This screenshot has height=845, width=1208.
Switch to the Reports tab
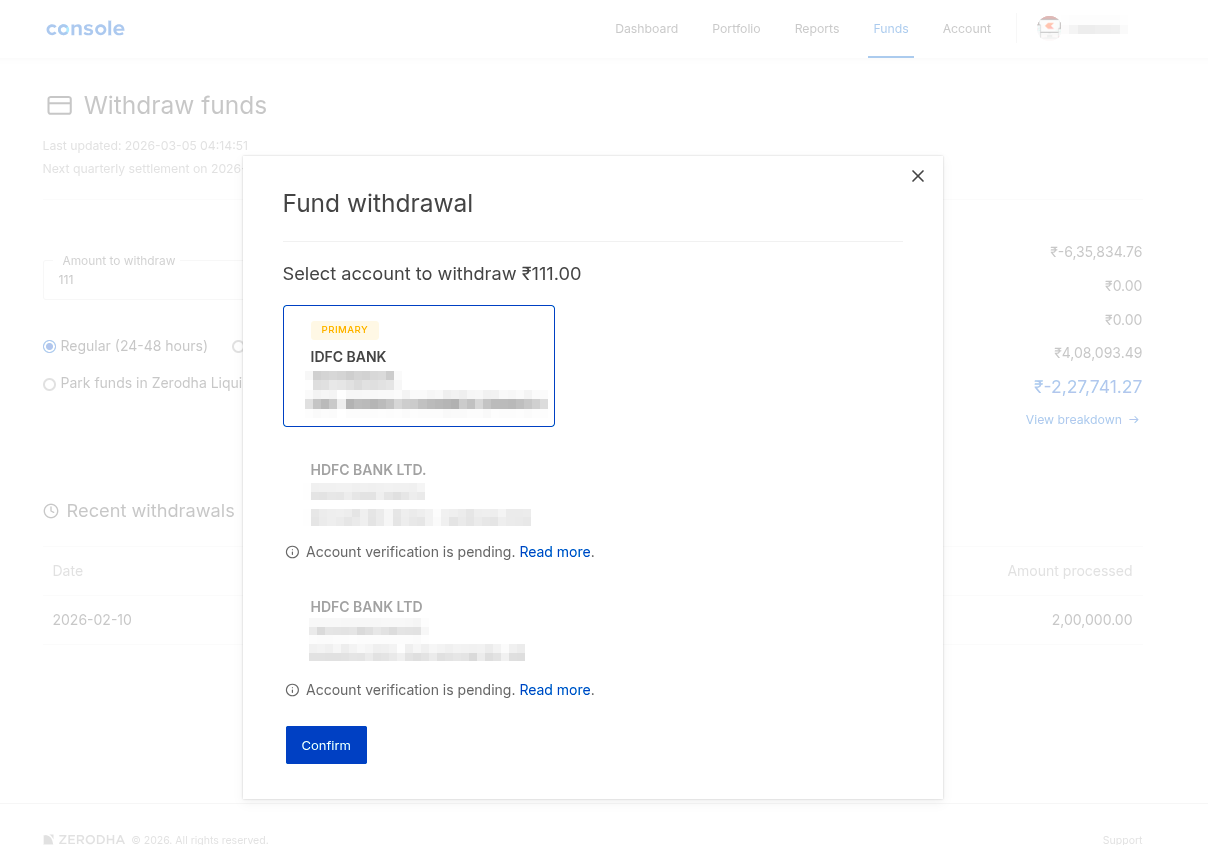click(816, 29)
